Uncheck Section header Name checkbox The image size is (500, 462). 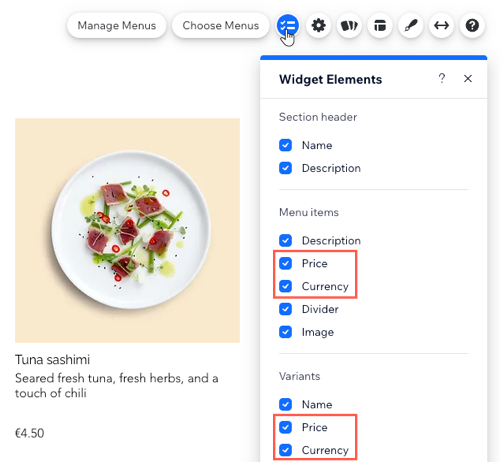coord(285,145)
